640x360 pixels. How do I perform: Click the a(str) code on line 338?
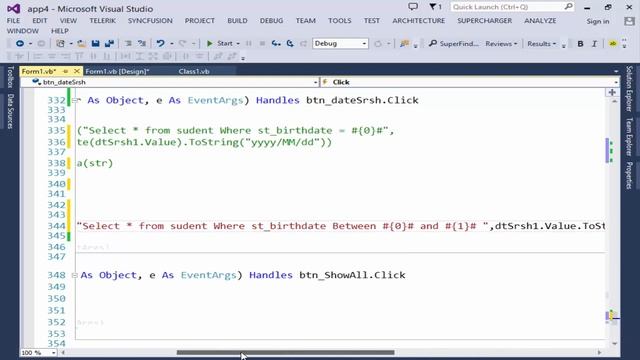tap(95, 163)
